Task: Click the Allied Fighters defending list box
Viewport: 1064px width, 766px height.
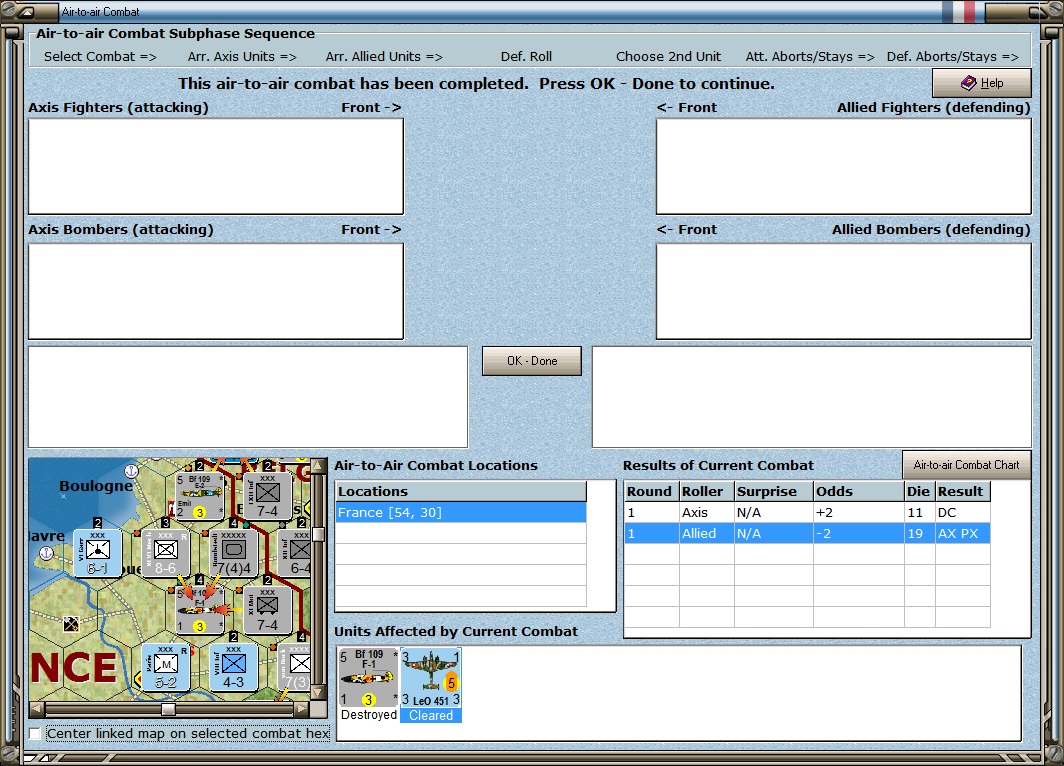Action: [x=843, y=166]
